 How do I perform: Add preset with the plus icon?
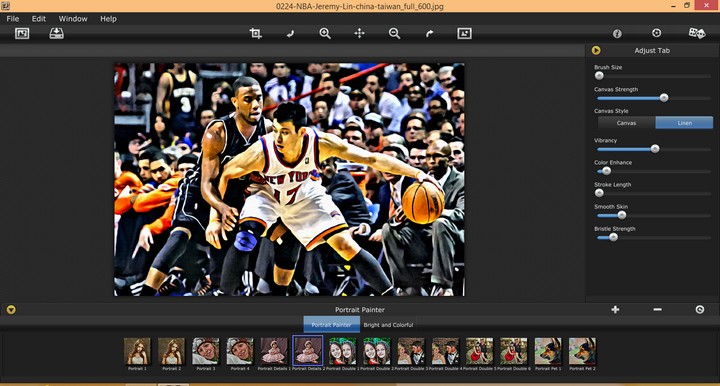click(x=615, y=310)
